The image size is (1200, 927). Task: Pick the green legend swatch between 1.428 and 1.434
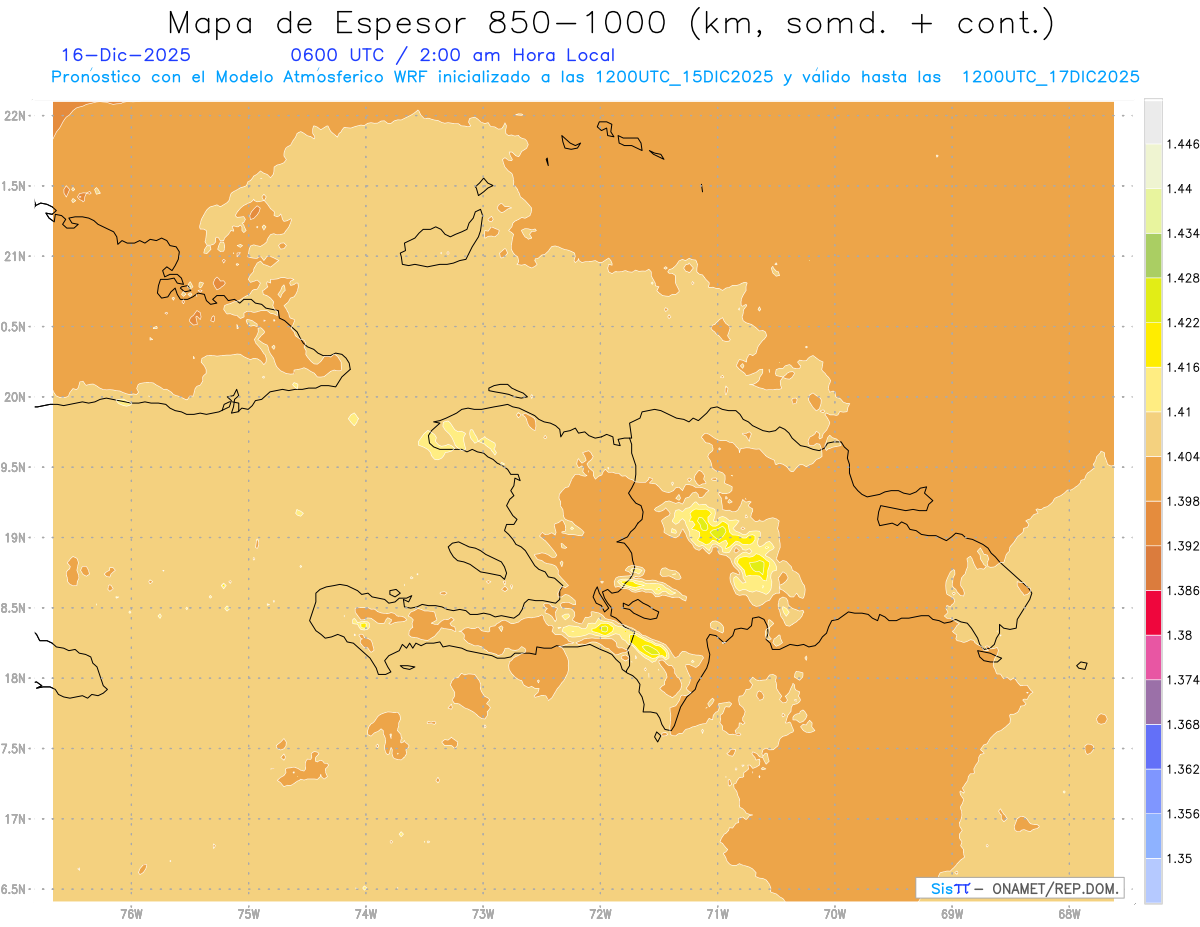(1153, 255)
